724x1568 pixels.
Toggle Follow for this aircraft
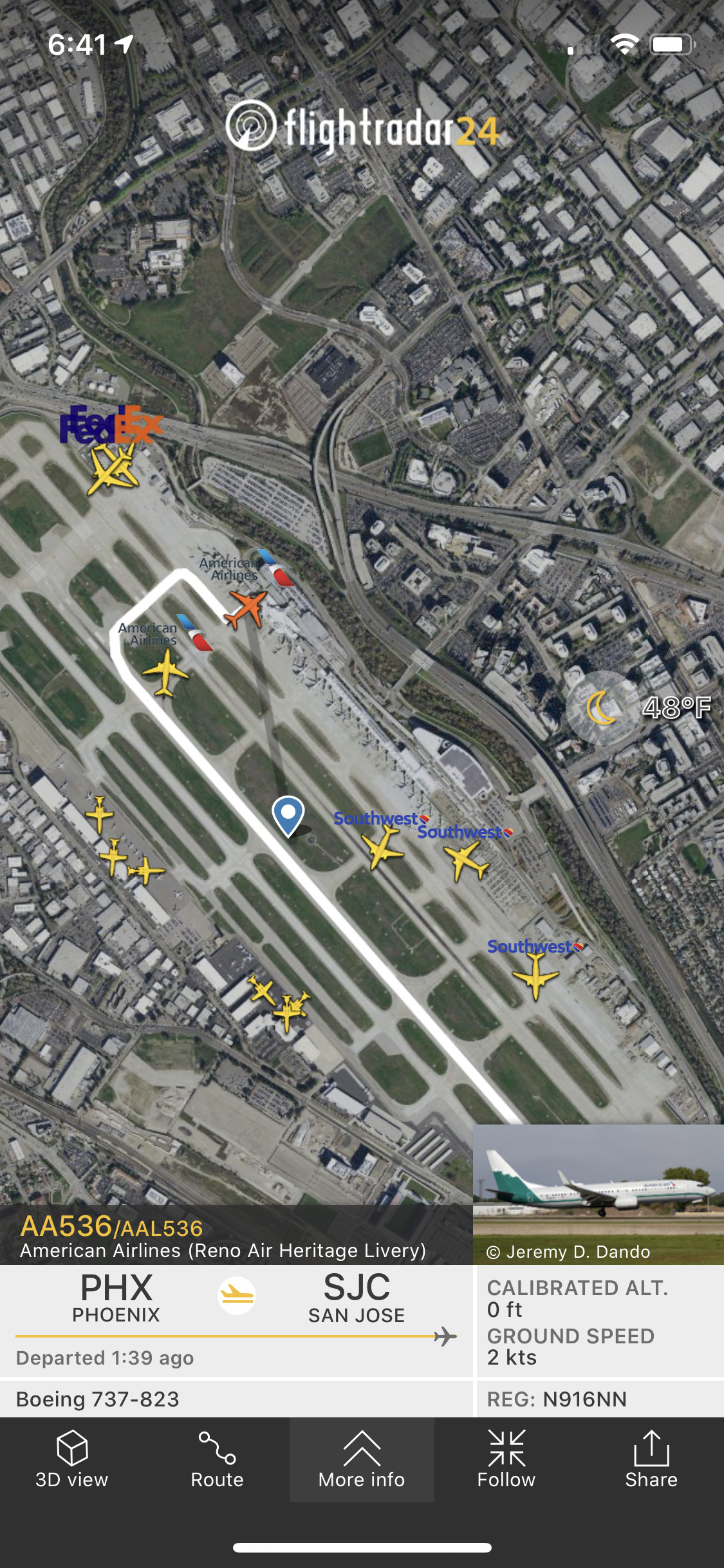click(506, 1460)
